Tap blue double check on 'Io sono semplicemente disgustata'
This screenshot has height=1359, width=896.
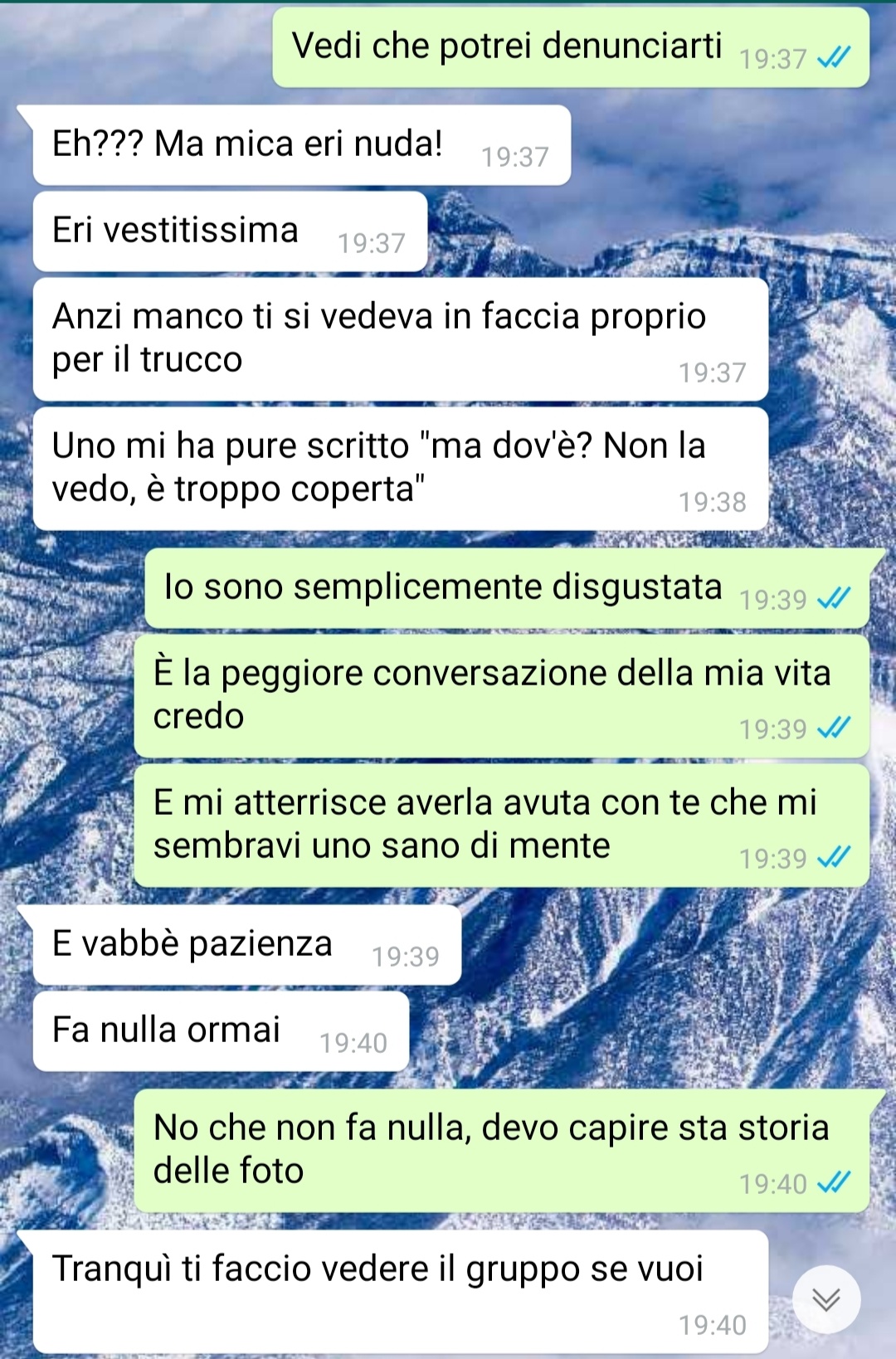[x=834, y=598]
